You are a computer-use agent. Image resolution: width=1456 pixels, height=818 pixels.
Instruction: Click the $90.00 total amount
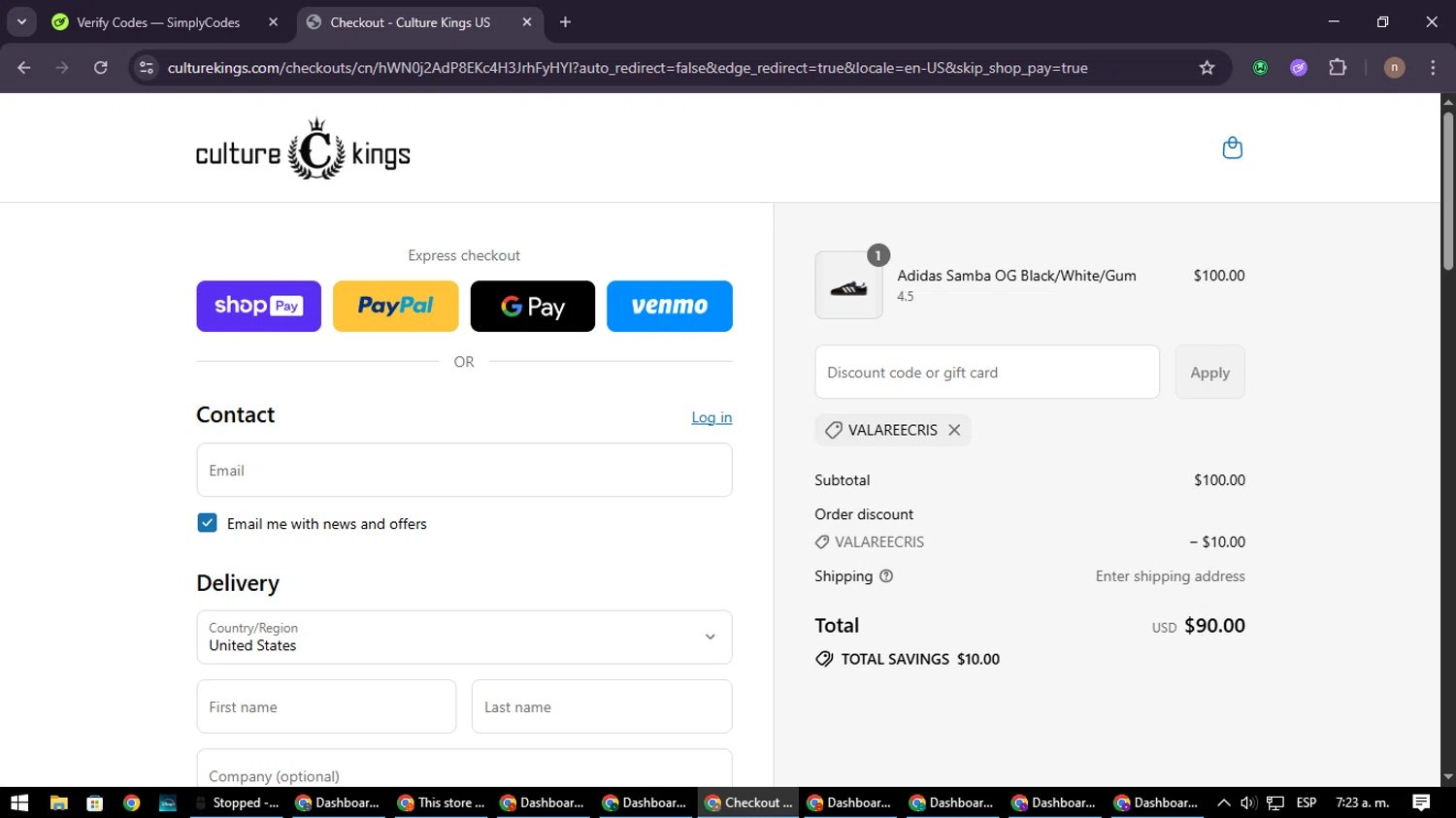click(1214, 626)
